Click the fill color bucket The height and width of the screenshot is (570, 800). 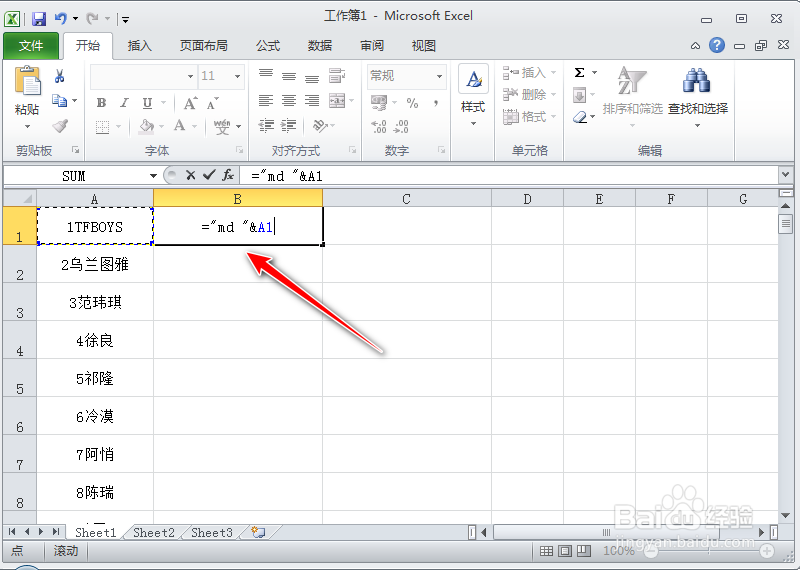(x=147, y=126)
